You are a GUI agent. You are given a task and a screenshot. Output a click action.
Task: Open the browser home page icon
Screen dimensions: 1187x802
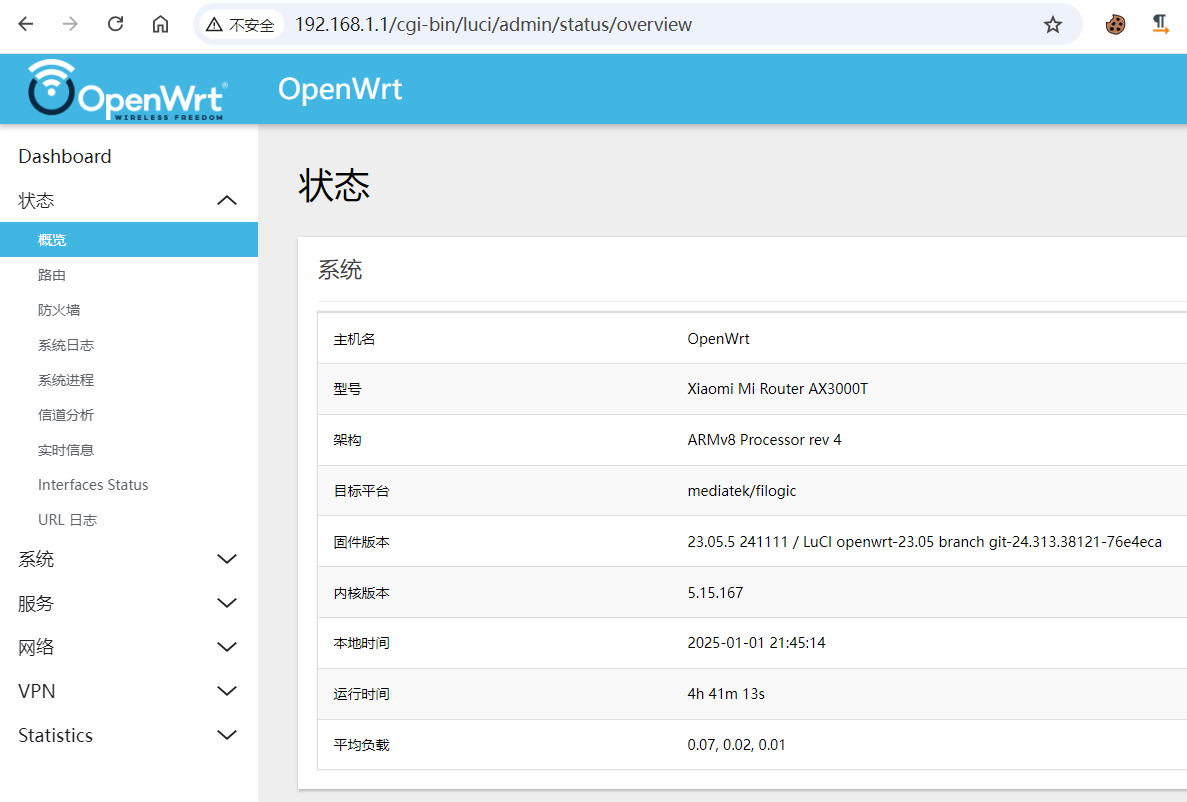click(x=160, y=24)
